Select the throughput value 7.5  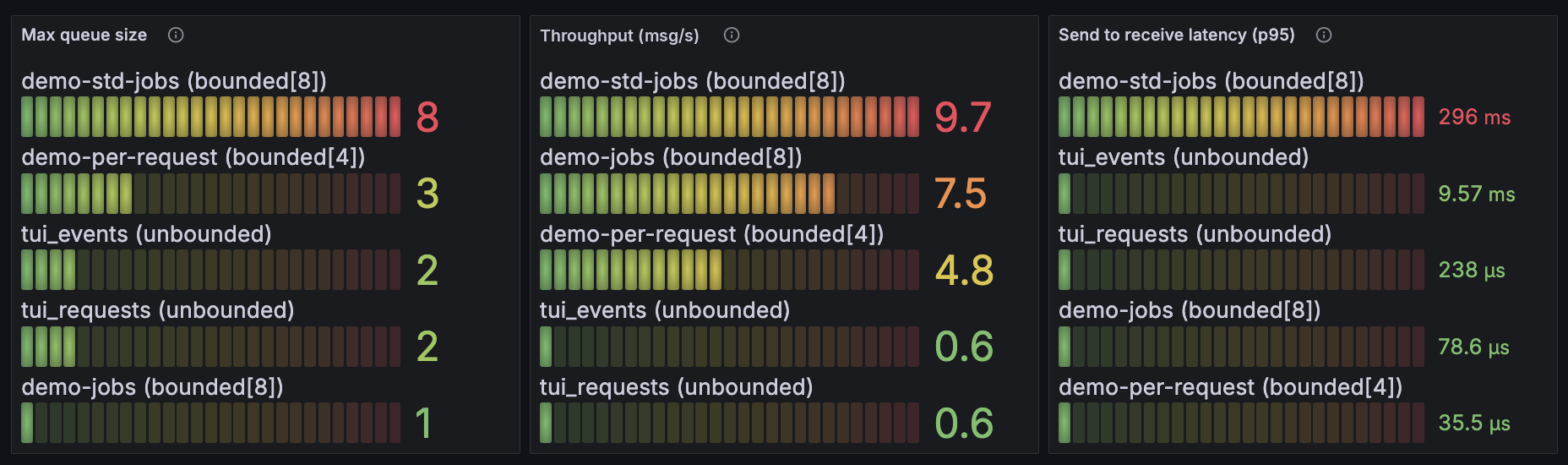click(x=961, y=193)
